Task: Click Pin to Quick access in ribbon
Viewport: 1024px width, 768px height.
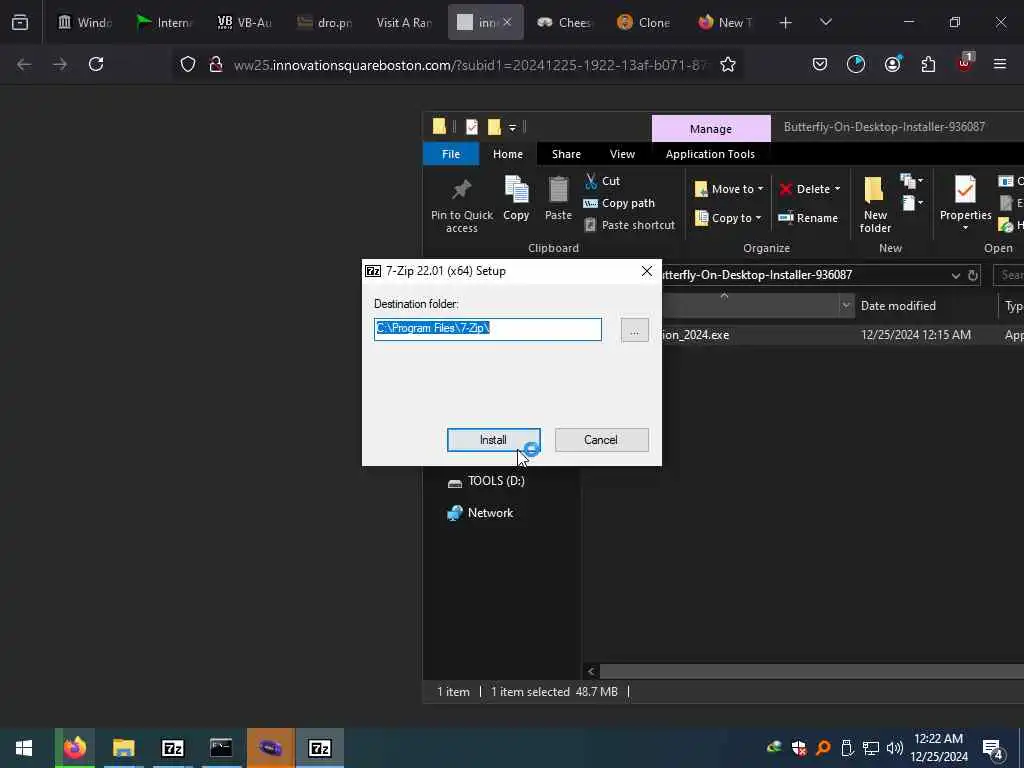Action: [462, 206]
